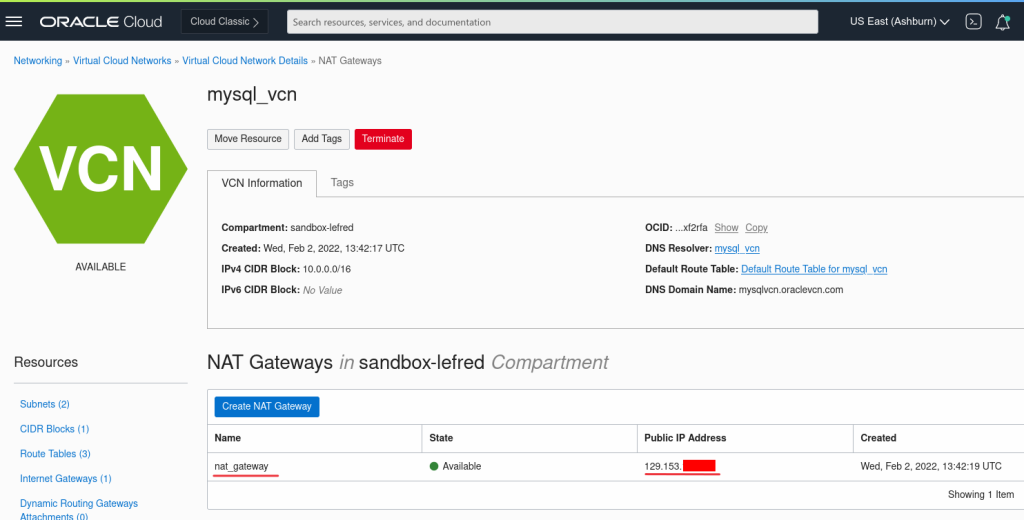Click the Name column header
Viewport: 1024px width, 520px height.
pos(227,438)
